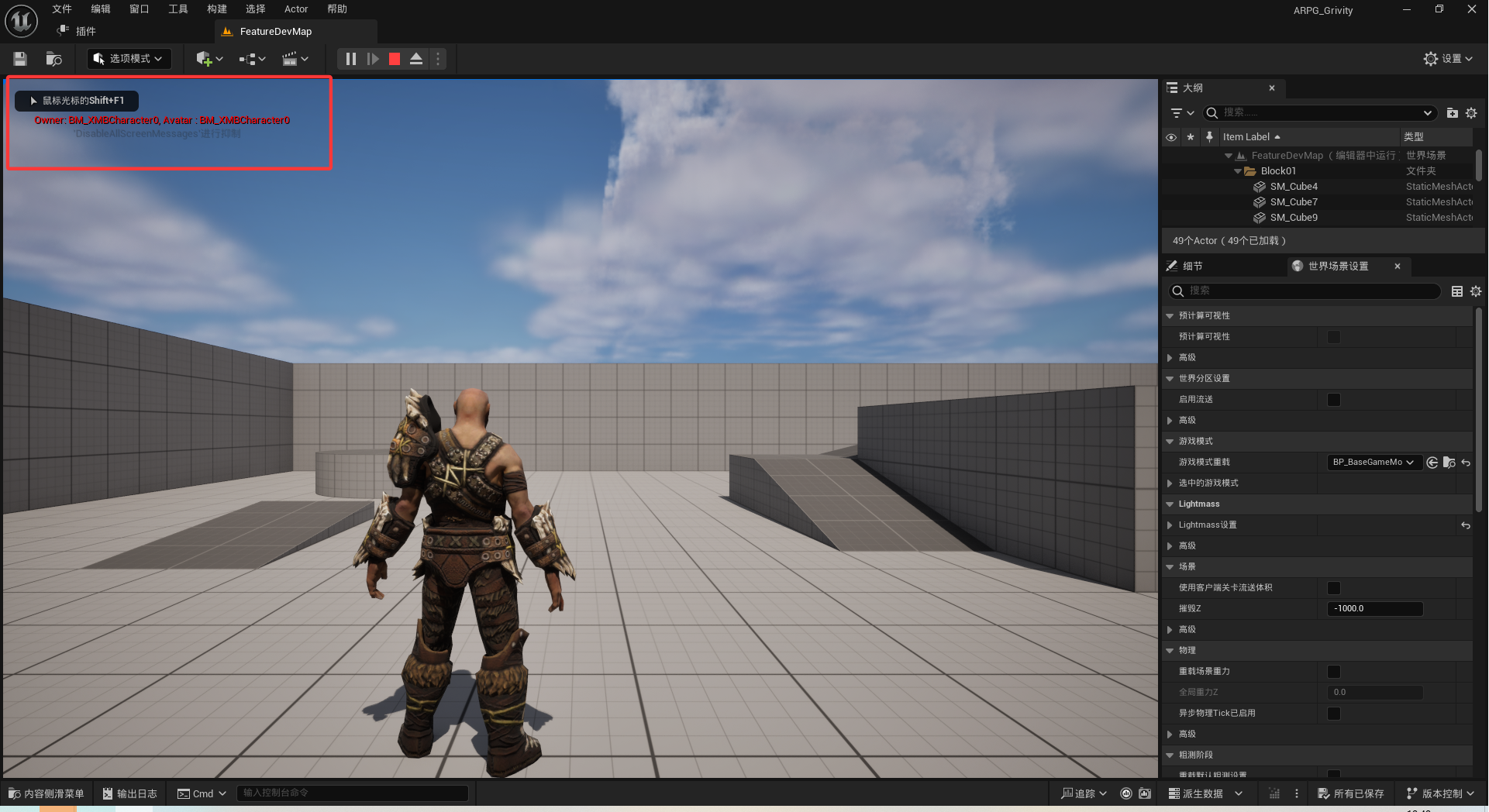Screen dimensions: 1489x812
Task: Collapse the Block01 folder
Action: point(1238,171)
